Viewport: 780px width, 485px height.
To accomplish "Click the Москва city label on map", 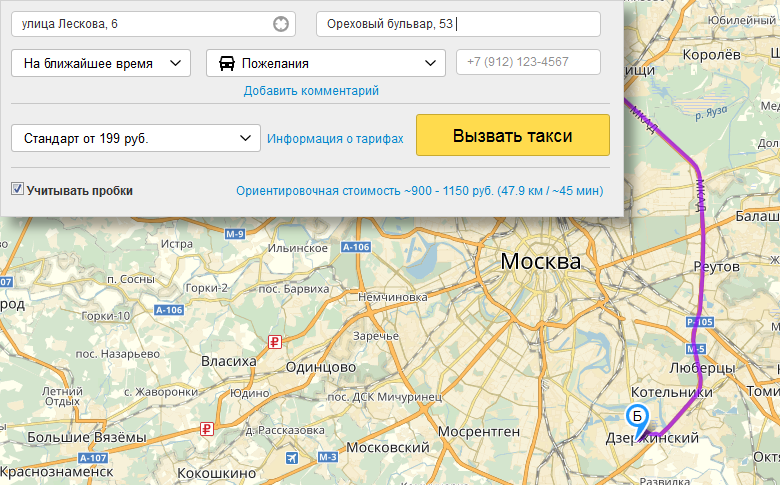I will (x=541, y=261).
